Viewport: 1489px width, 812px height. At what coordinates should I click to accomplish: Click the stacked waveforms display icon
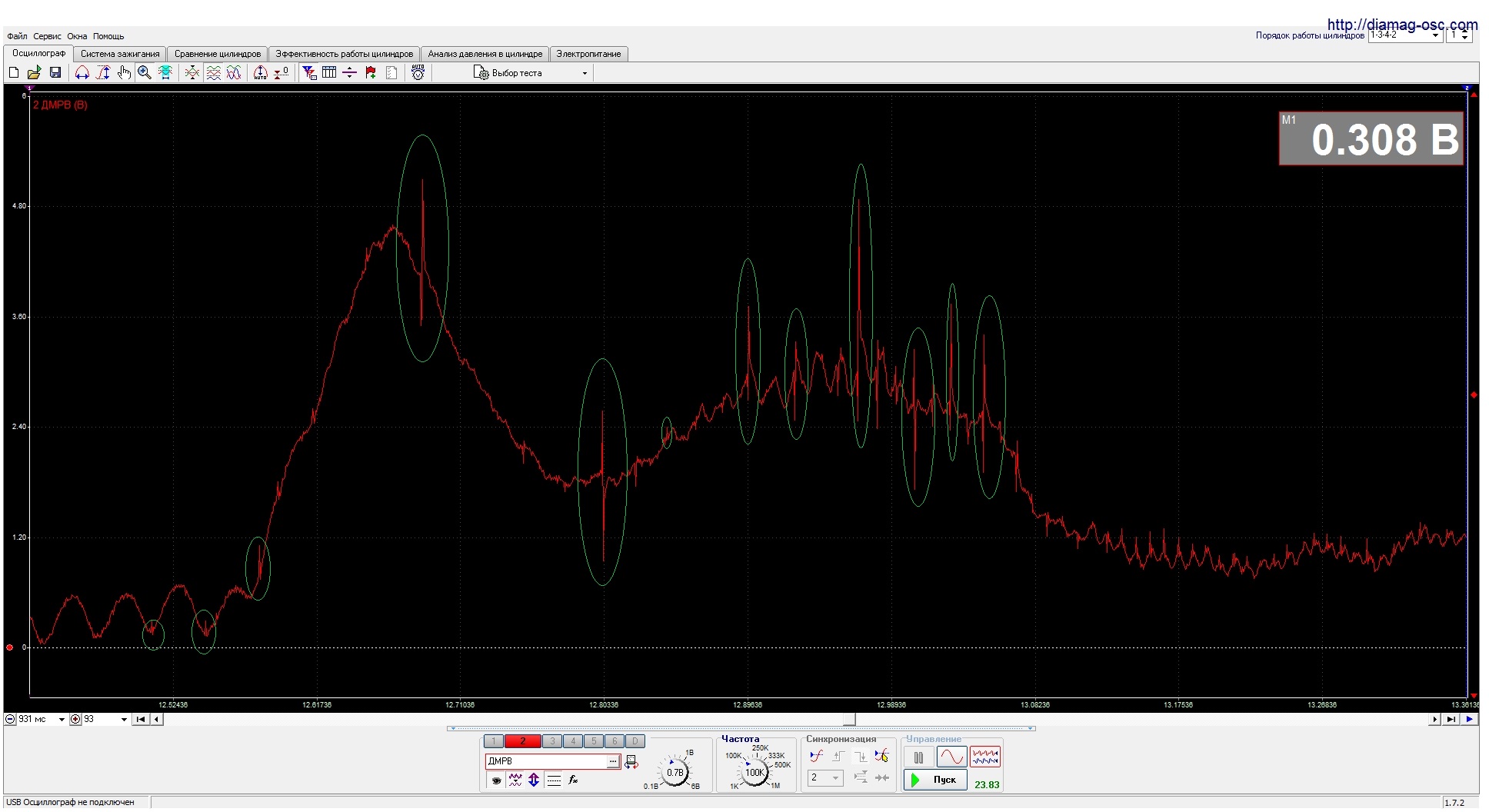point(213,72)
